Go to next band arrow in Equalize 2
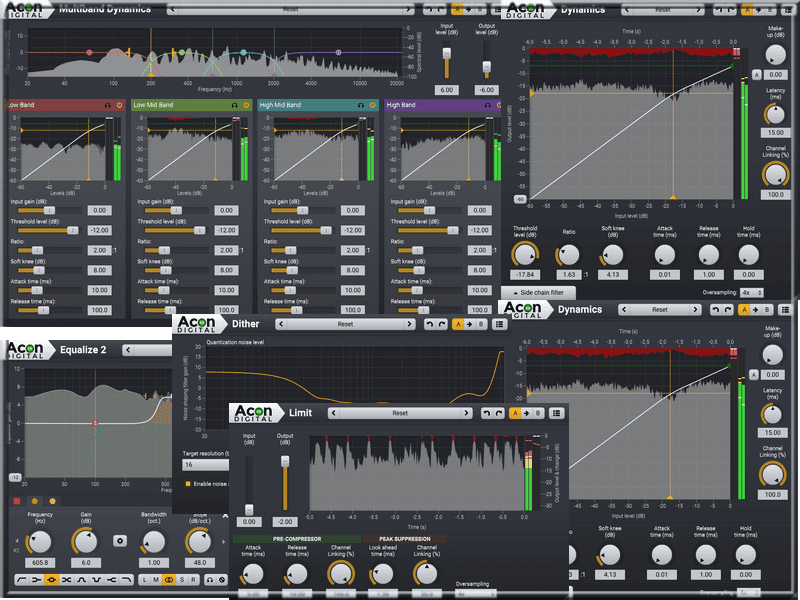800x600 pixels. [x=223, y=542]
